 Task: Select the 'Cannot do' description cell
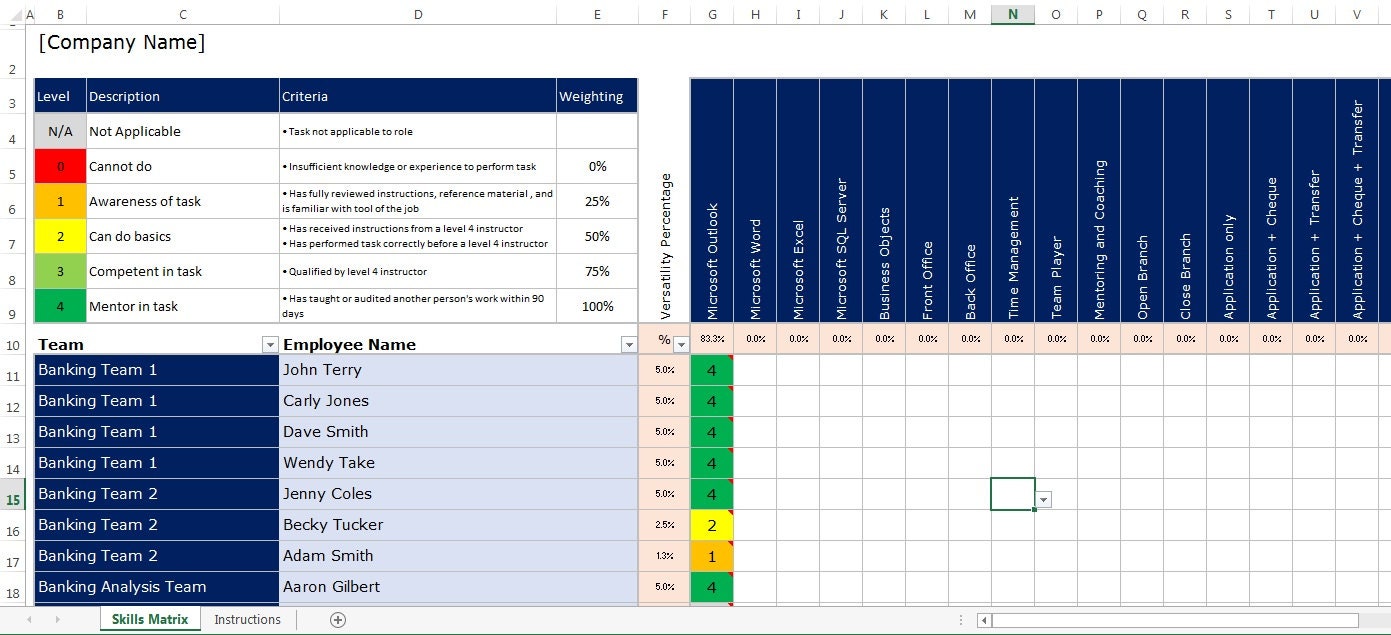pos(183,166)
